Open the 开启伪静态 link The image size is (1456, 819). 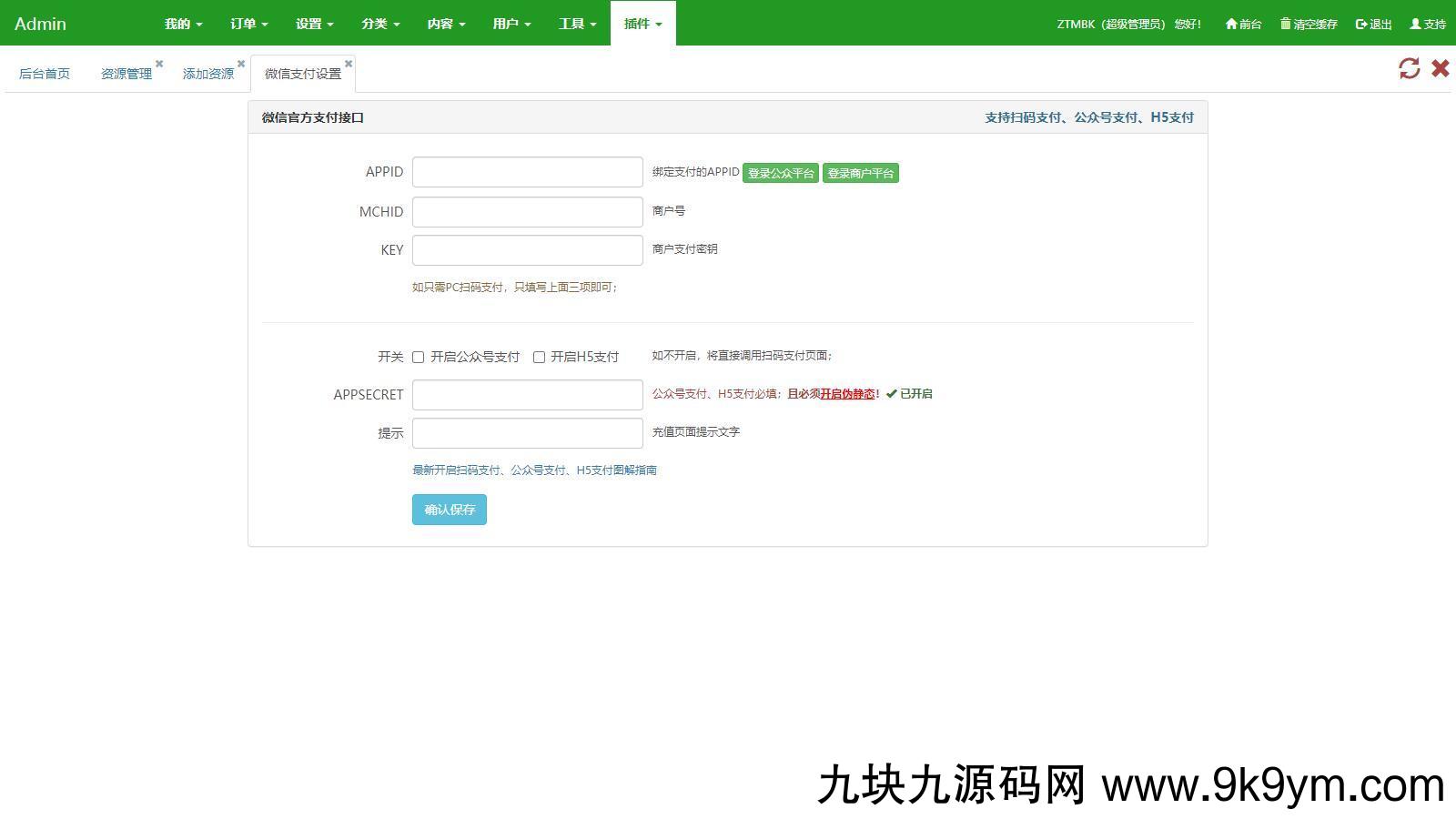point(847,394)
